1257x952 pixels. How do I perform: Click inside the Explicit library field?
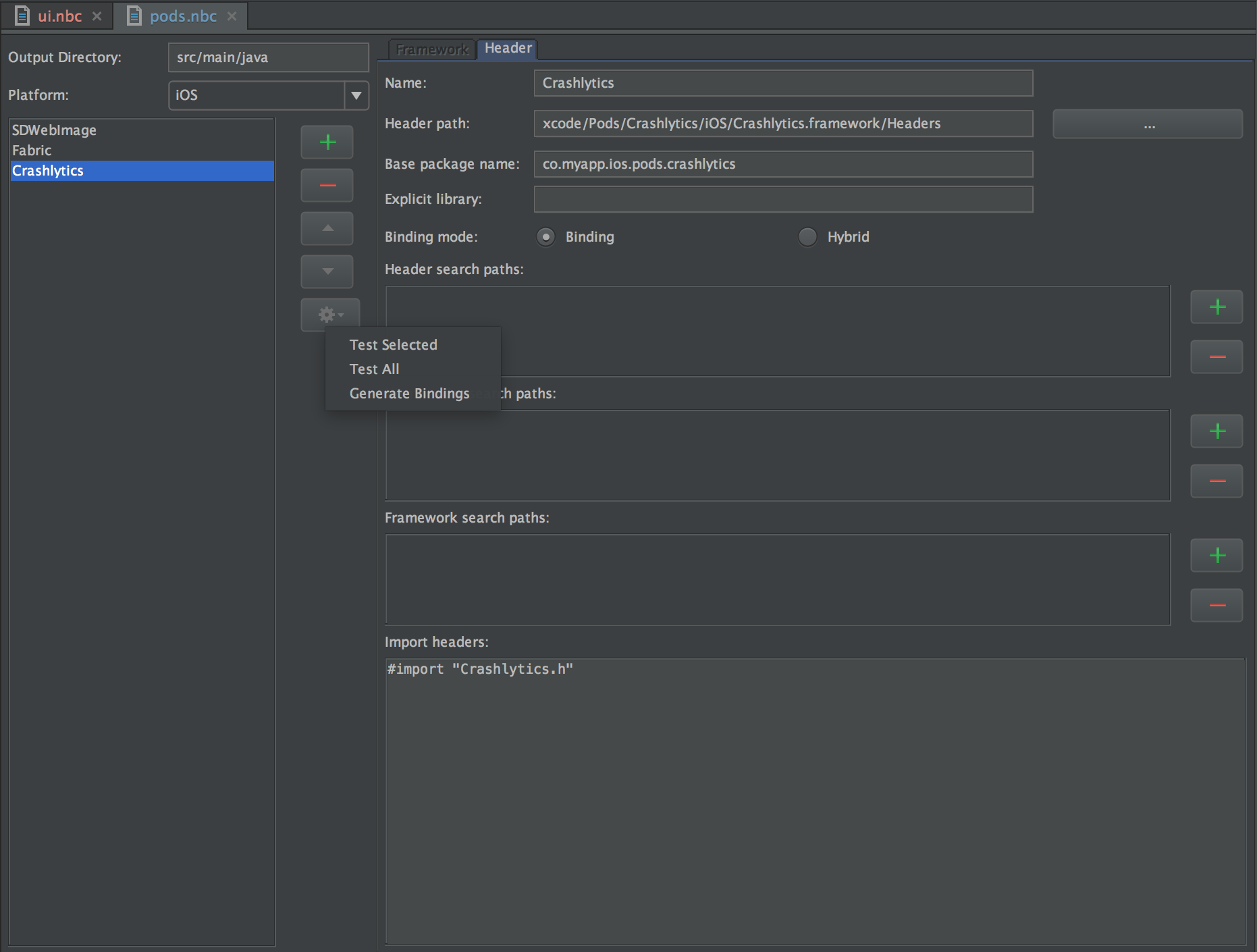(x=782, y=199)
